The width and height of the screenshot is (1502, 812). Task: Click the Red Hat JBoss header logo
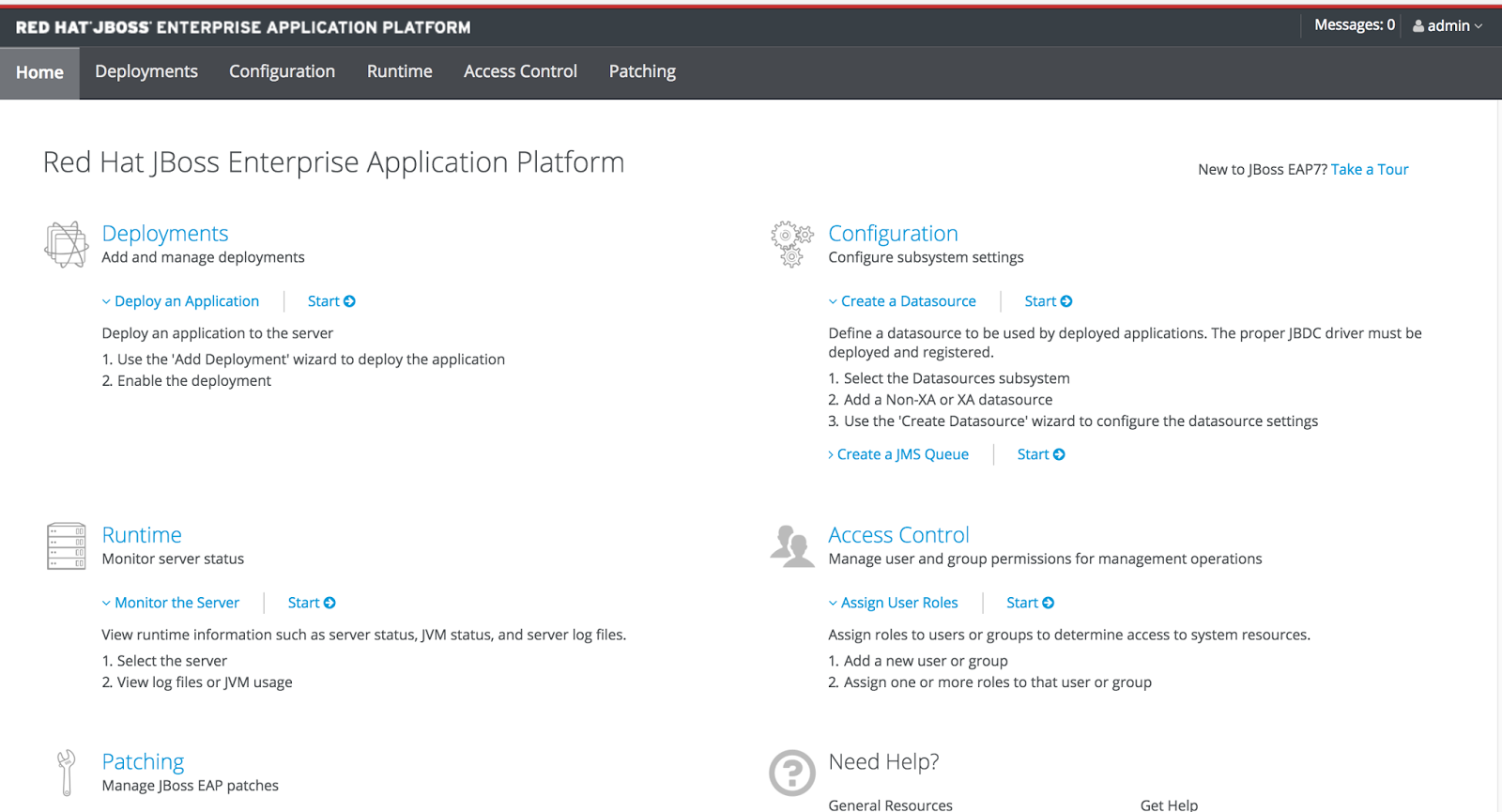click(x=243, y=27)
